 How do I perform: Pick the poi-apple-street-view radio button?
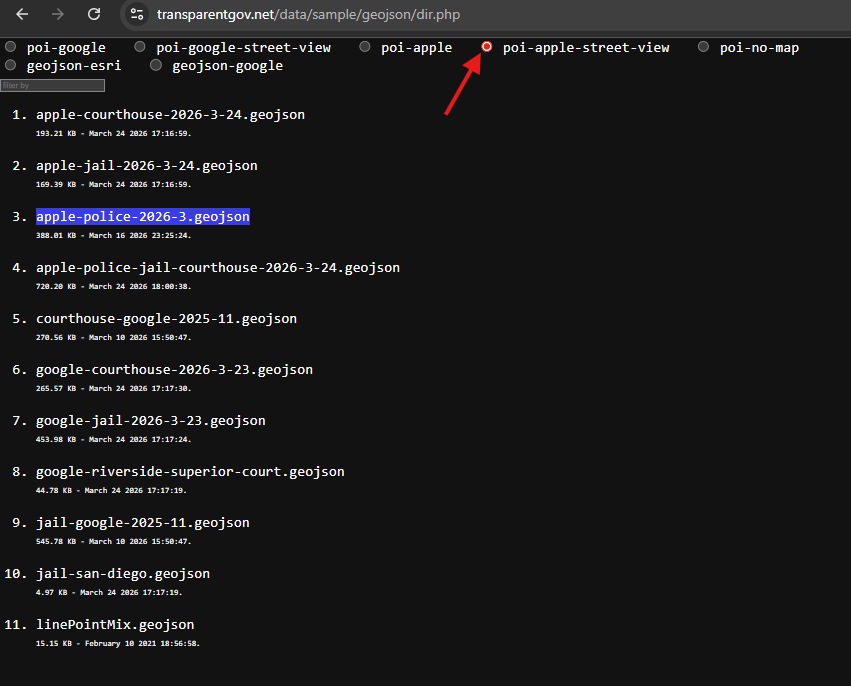point(487,47)
